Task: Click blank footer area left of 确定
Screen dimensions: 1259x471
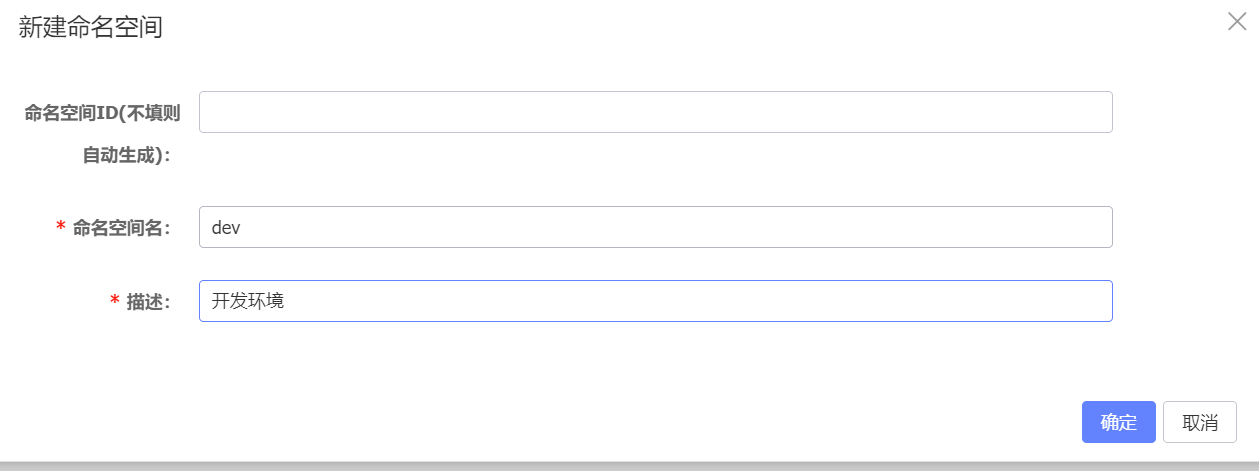Action: 600,422
